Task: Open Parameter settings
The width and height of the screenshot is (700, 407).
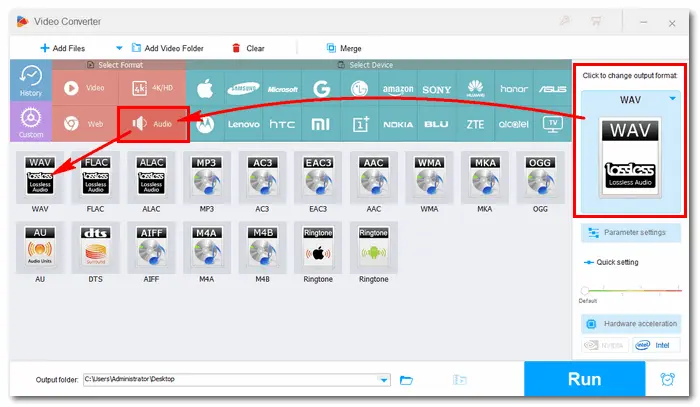Action: tap(630, 233)
